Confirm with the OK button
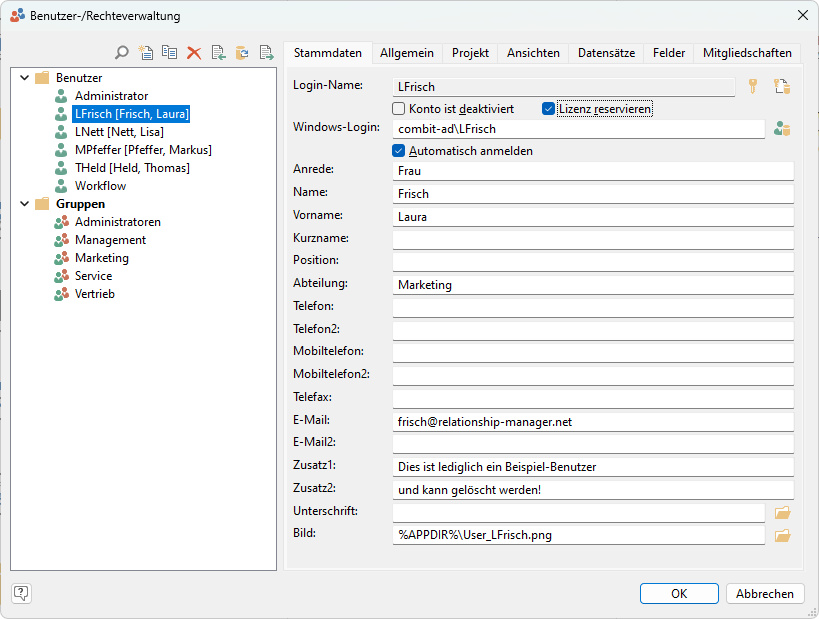Screen dimensions: 819x619 click(x=679, y=593)
